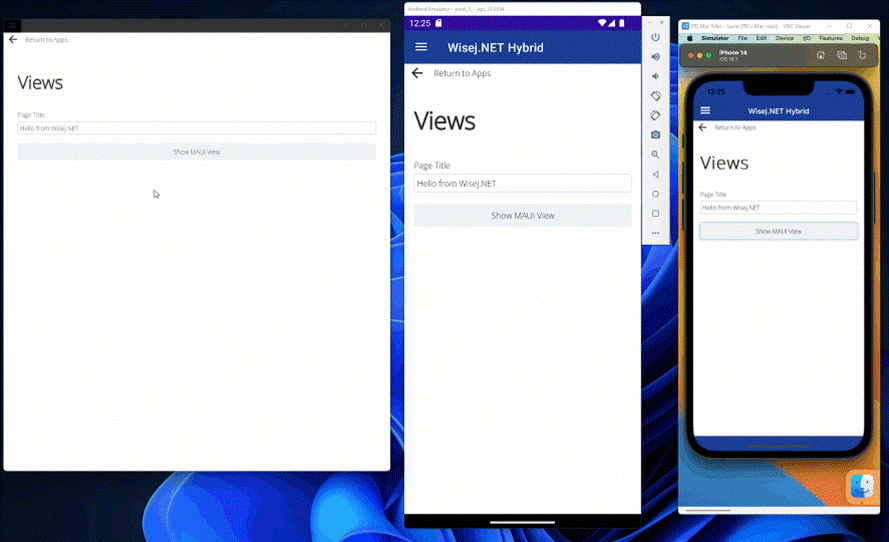
Task: Rotate emulator left icon
Action: point(655,96)
